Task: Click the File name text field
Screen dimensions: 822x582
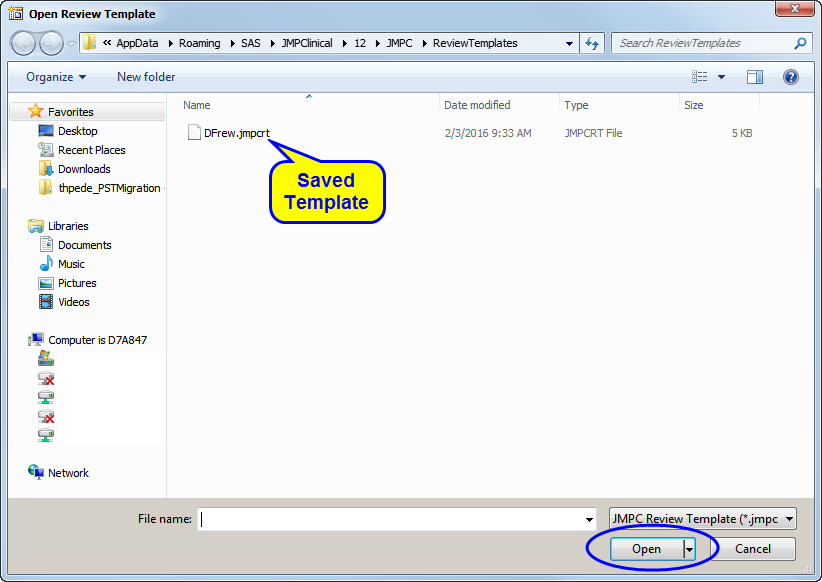Action: (x=390, y=519)
